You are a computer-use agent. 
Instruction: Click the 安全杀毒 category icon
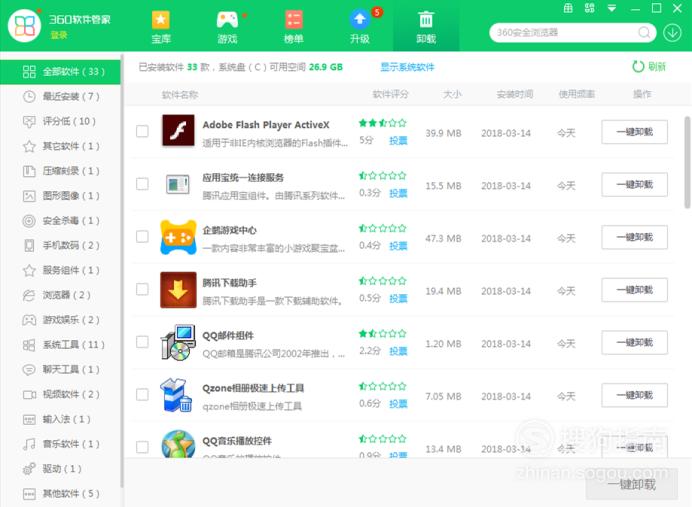29,221
